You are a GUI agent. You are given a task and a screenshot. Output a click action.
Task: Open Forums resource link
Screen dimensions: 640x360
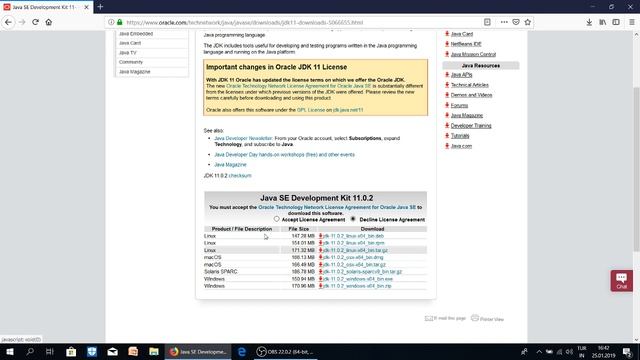pyautogui.click(x=459, y=105)
